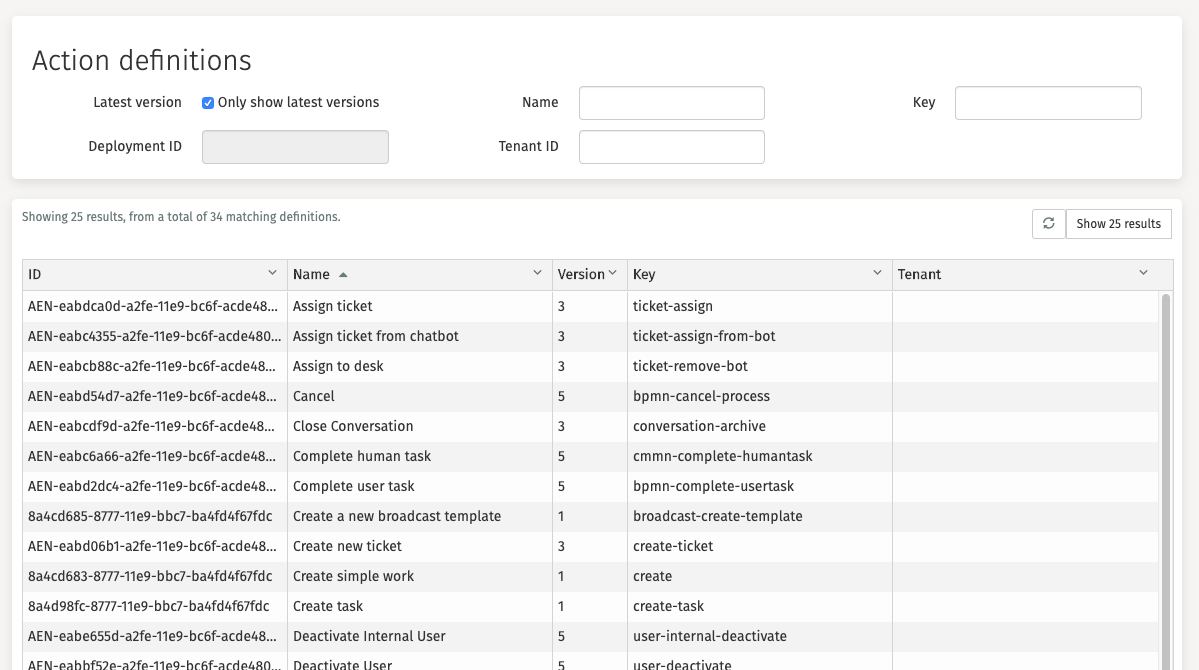Click the refresh results icon

(1048, 224)
